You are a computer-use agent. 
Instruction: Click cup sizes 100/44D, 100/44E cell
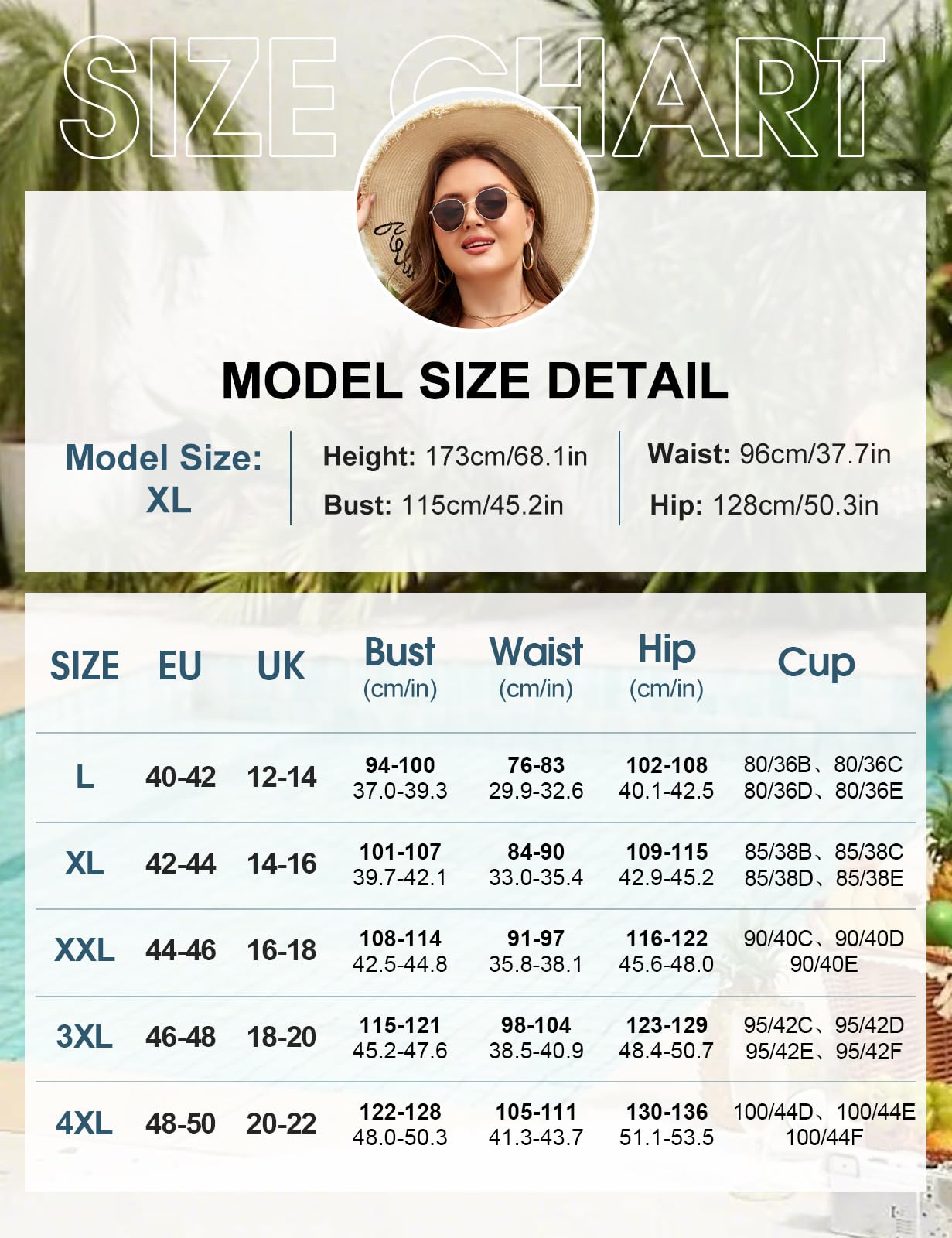[824, 1124]
